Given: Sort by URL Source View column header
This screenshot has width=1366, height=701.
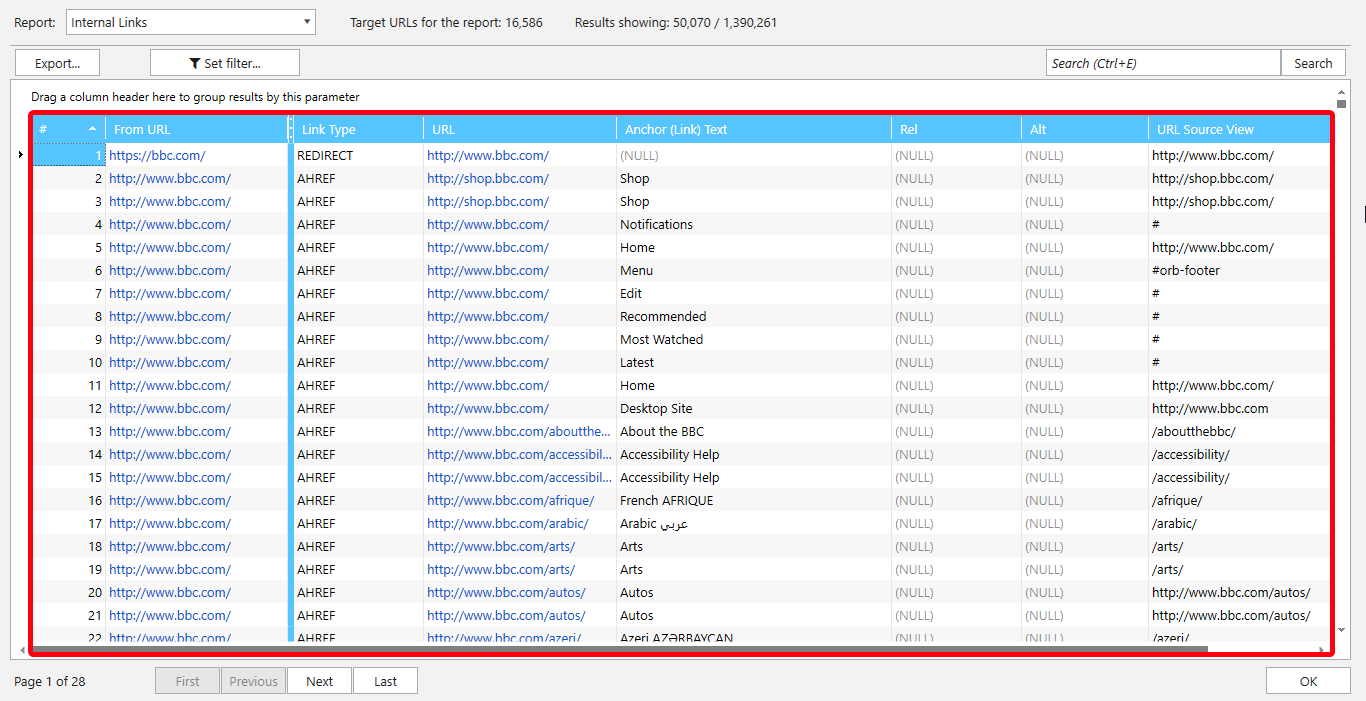Looking at the screenshot, I should click(x=1239, y=129).
